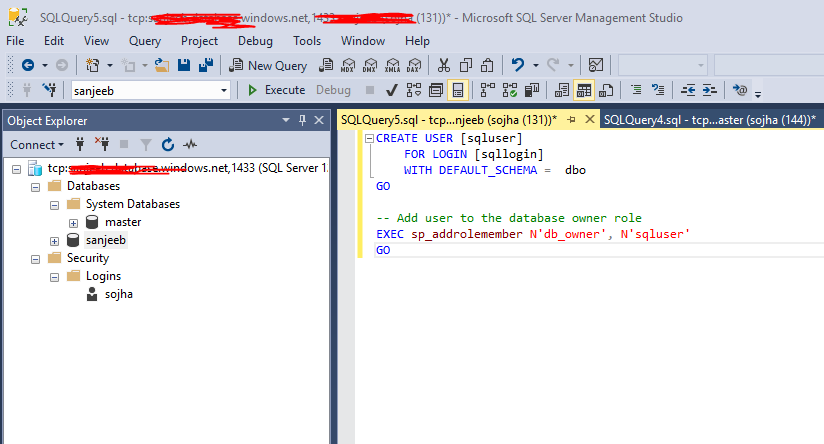
Task: Click the New Query button
Action: click(x=268, y=65)
